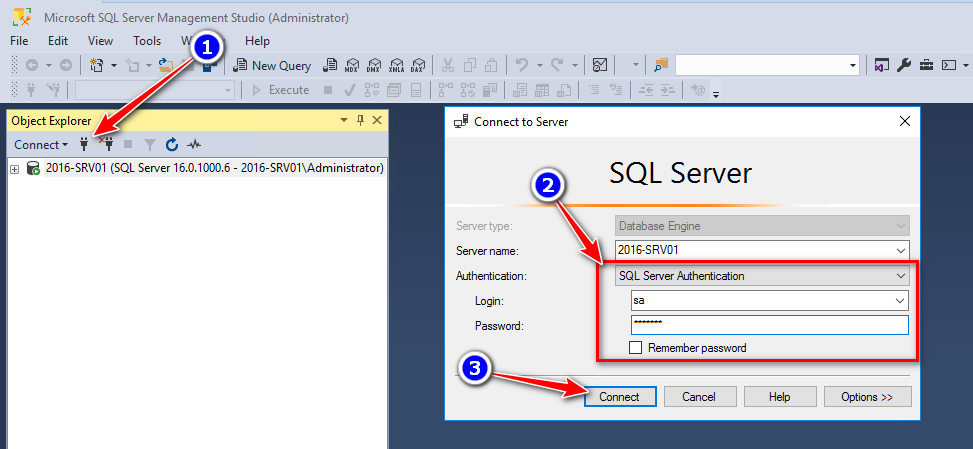Screen dimensions: 973x449
Task: Open the Server name dropdown
Action: [x=901, y=251]
